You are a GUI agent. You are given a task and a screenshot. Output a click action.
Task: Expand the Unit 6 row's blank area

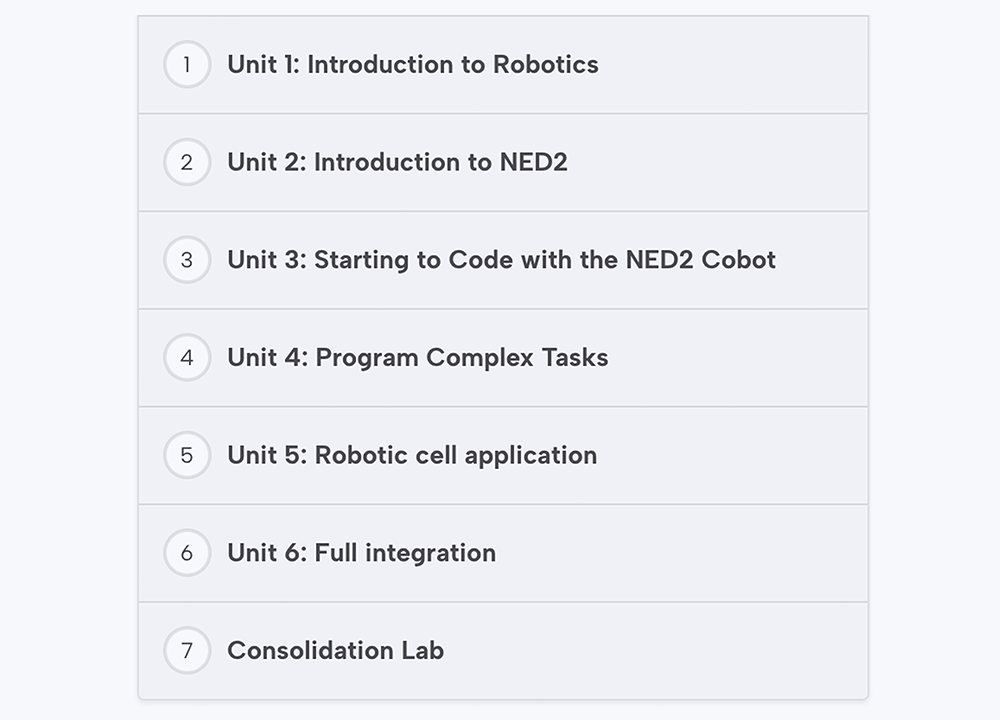(x=682, y=552)
